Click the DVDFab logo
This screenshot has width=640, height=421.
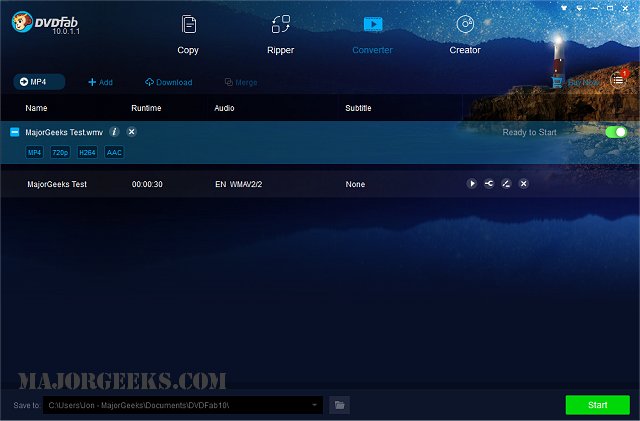(x=45, y=22)
